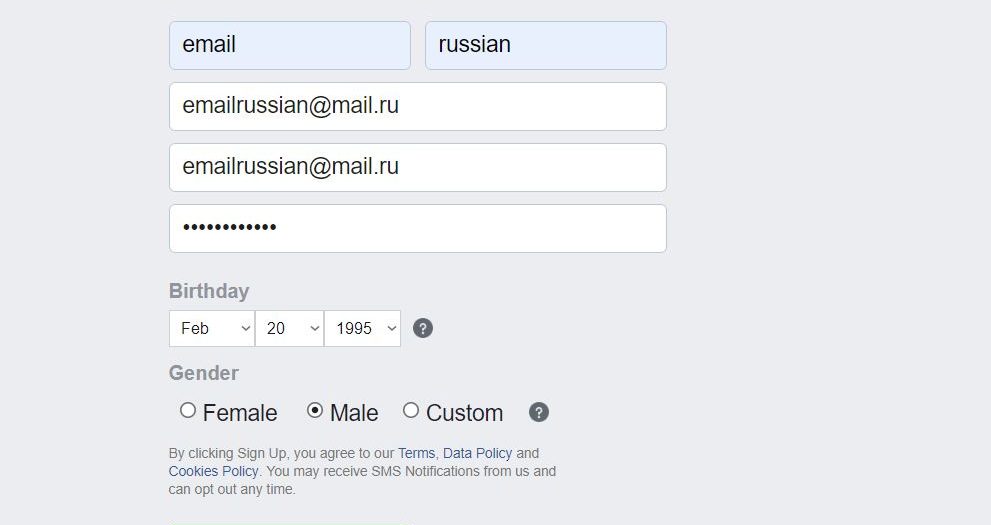The image size is (991, 525).
Task: Open the birth year dropdown showing 1995
Action: (362, 329)
